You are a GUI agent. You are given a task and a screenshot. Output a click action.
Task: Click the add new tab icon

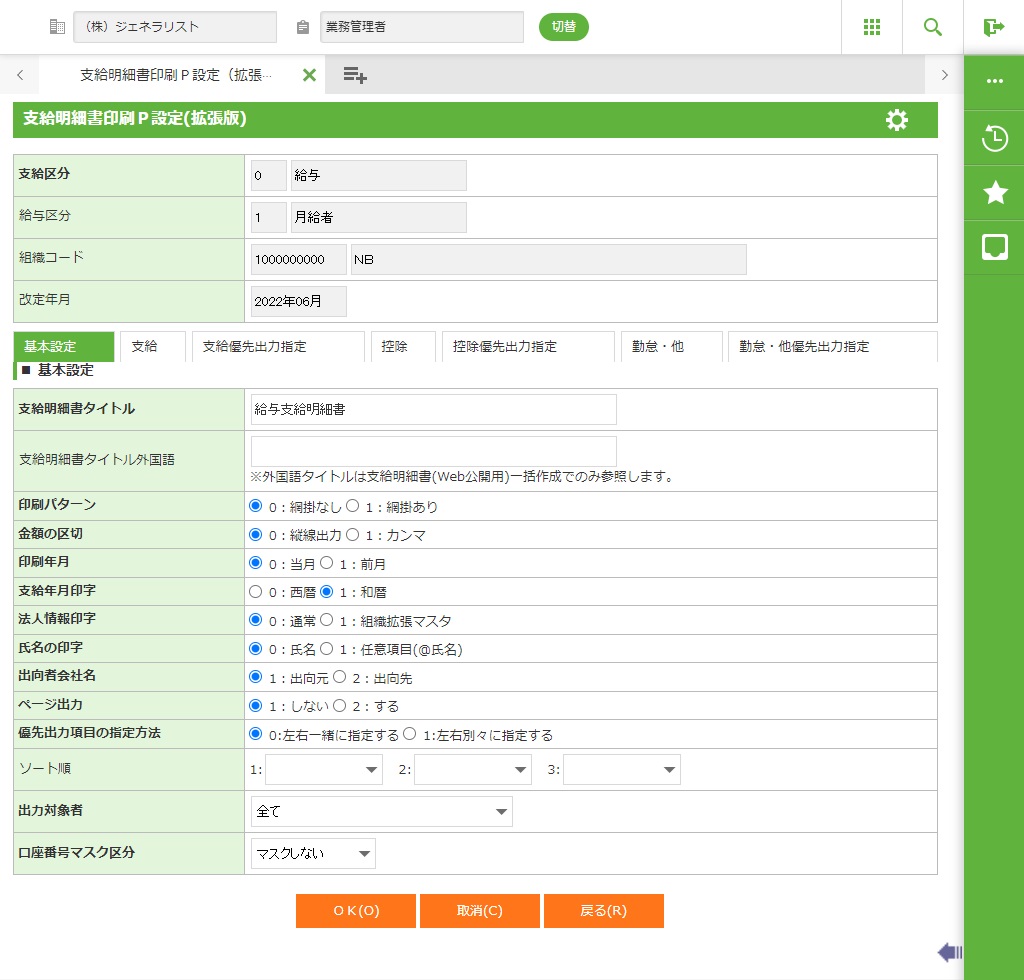355,75
